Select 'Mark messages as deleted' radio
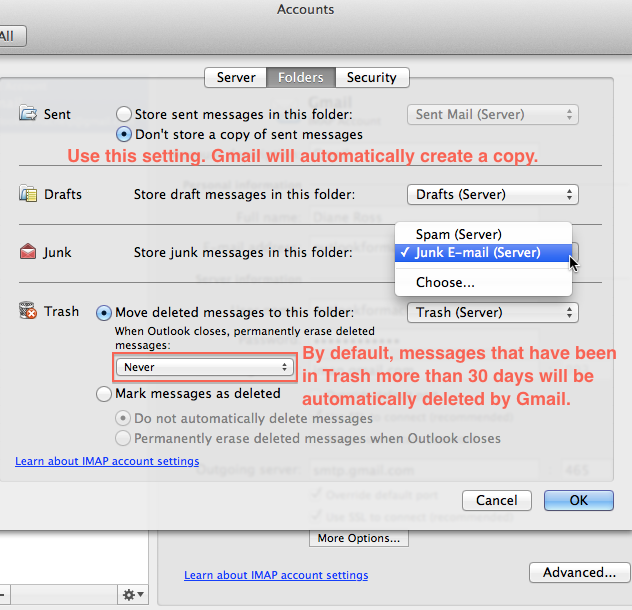The width and height of the screenshot is (632, 610). click(104, 394)
